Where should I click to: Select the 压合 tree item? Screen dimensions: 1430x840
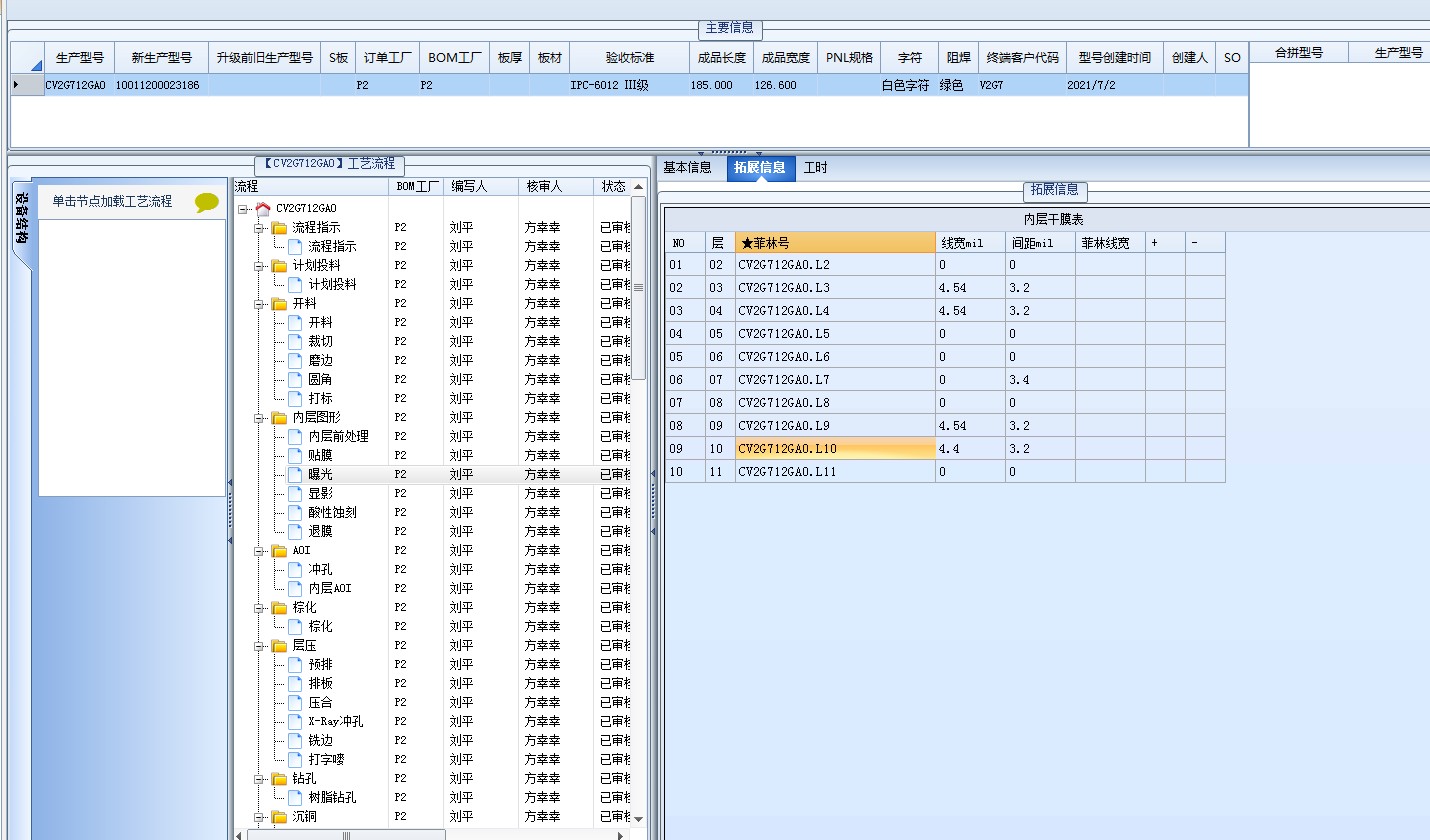click(320, 703)
